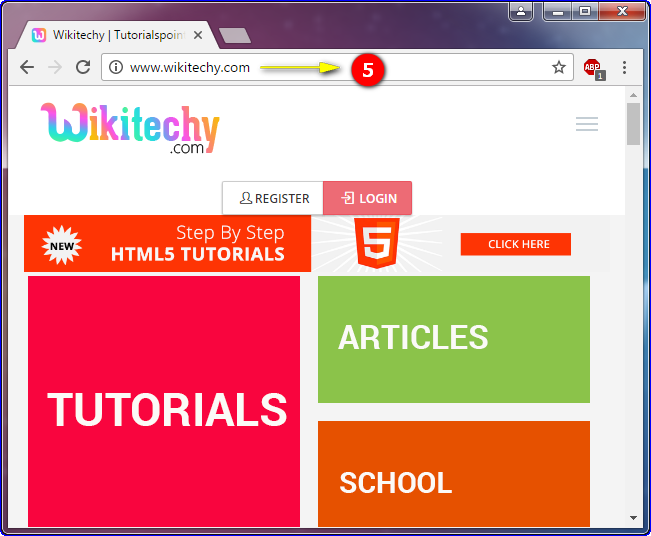The width and height of the screenshot is (651, 536).
Task: Select the Wikitechy browser tab
Action: coord(110,35)
